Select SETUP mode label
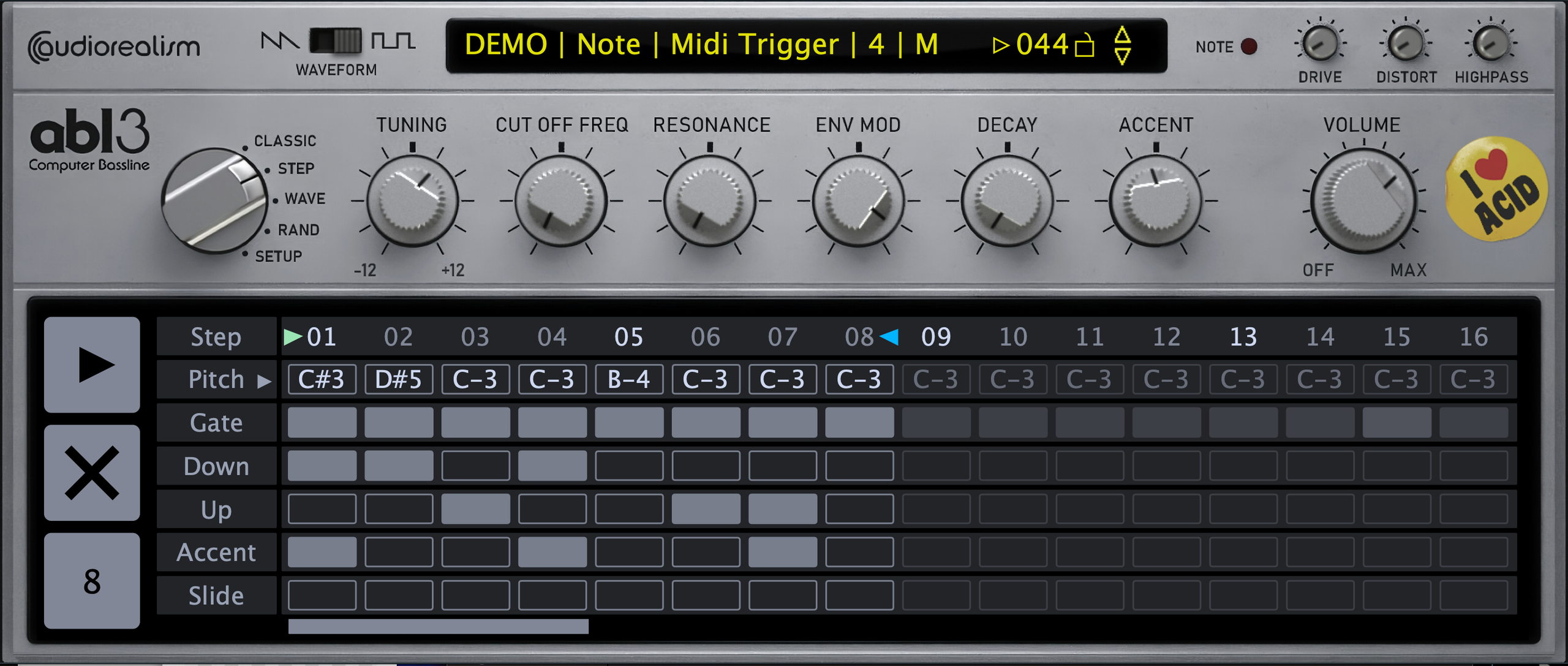The height and width of the screenshot is (666, 1568). (278, 256)
